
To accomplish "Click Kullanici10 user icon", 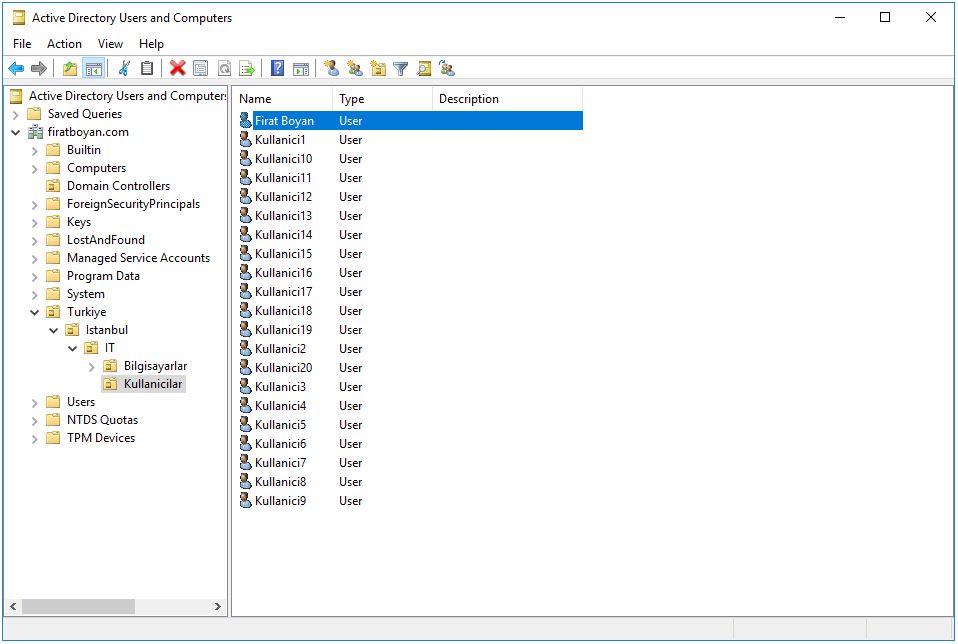I will click(x=246, y=158).
